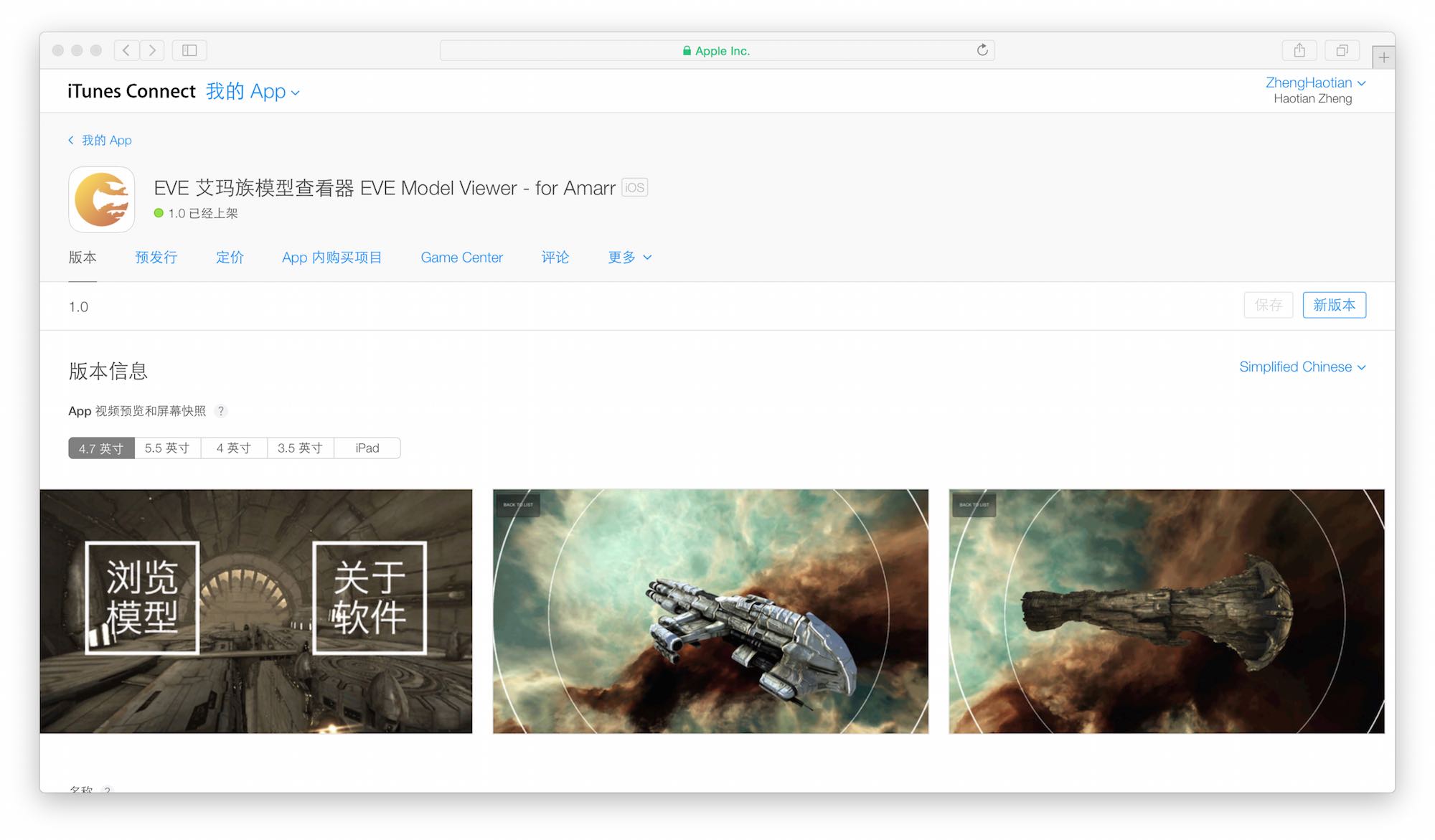Toggle the Safari sidebar button
Screen dimensions: 1435x840
[x=189, y=50]
